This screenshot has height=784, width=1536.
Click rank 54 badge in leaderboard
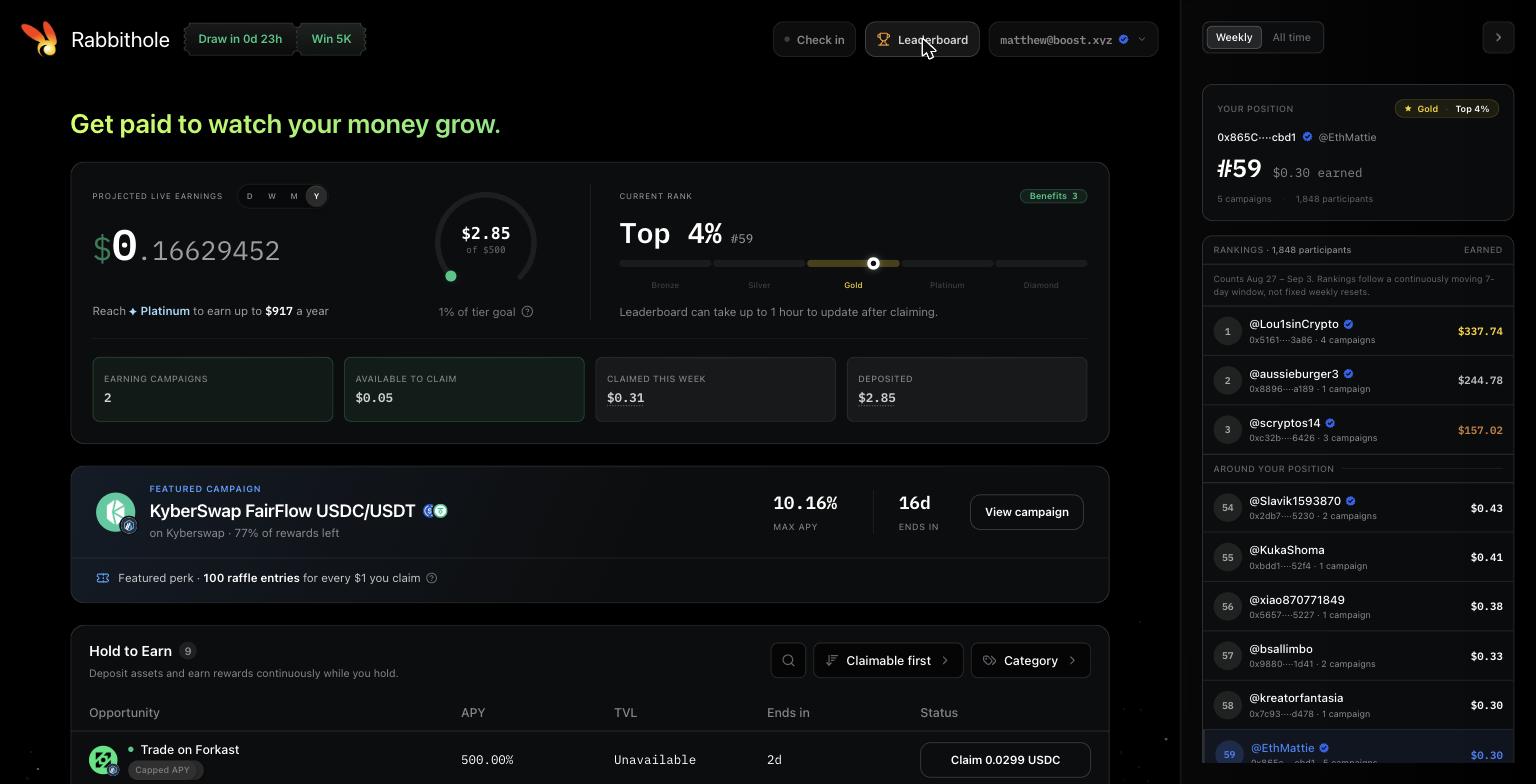pyautogui.click(x=1228, y=508)
